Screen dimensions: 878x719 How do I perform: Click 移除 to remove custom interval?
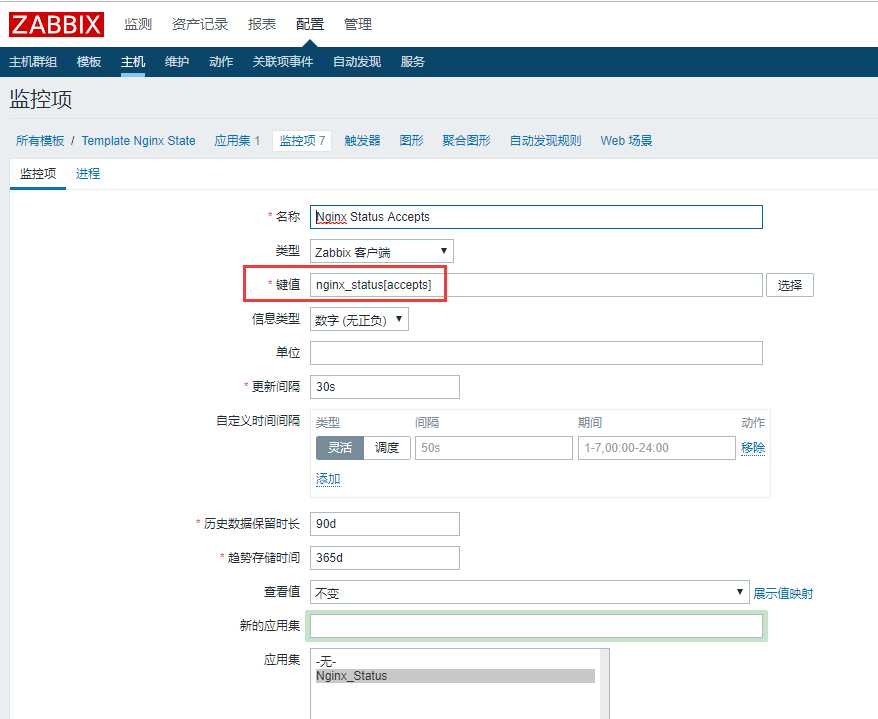[x=753, y=448]
